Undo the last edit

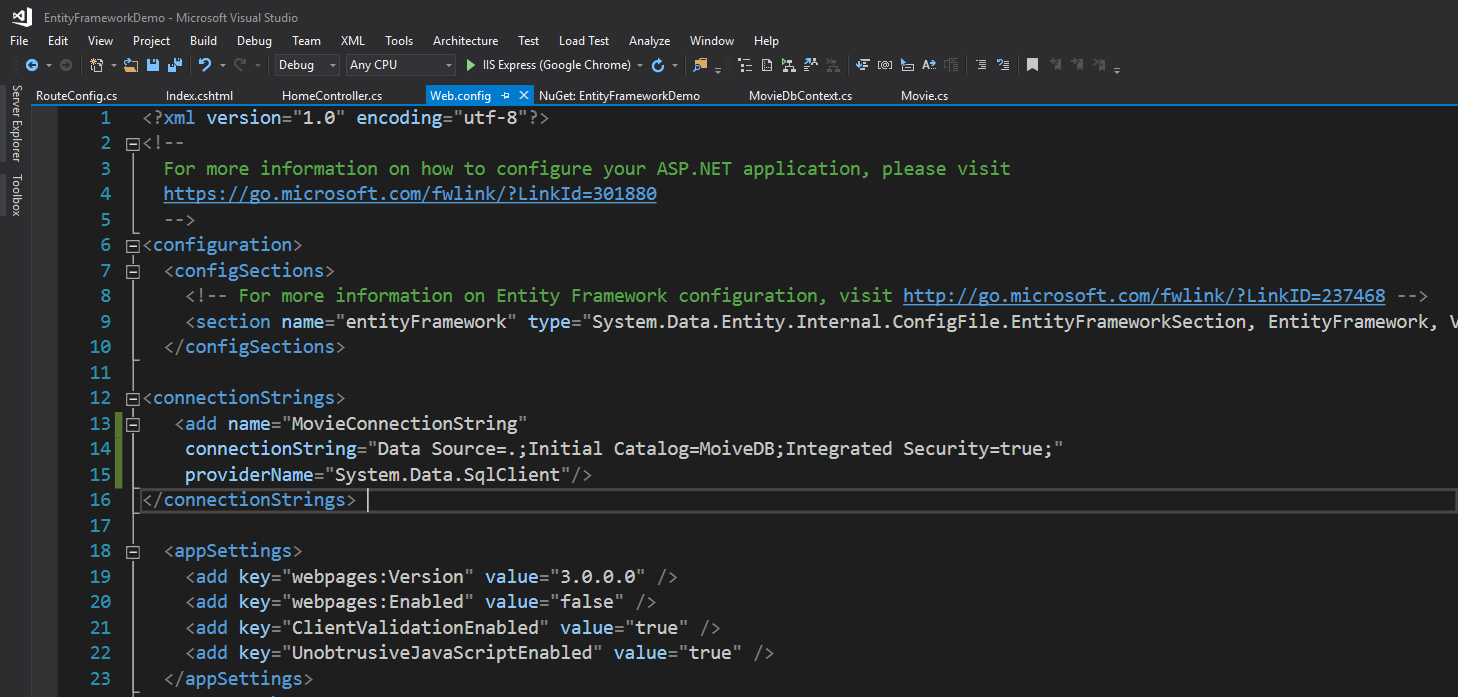click(206, 64)
